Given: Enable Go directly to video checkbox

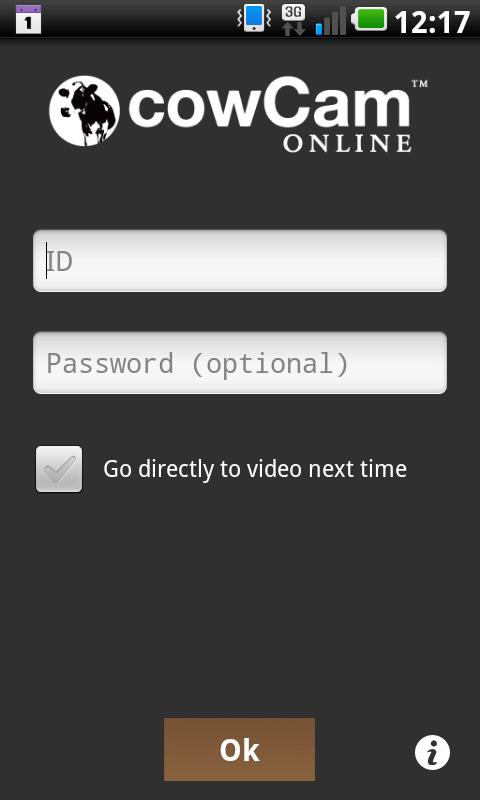Looking at the screenshot, I should pyautogui.click(x=59, y=469).
